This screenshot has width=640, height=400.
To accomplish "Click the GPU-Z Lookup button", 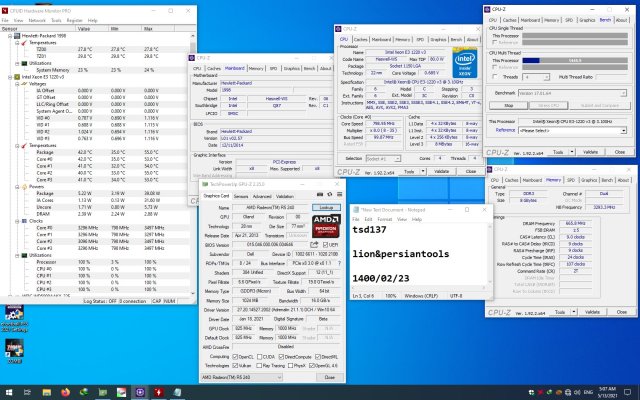I will click(327, 206).
